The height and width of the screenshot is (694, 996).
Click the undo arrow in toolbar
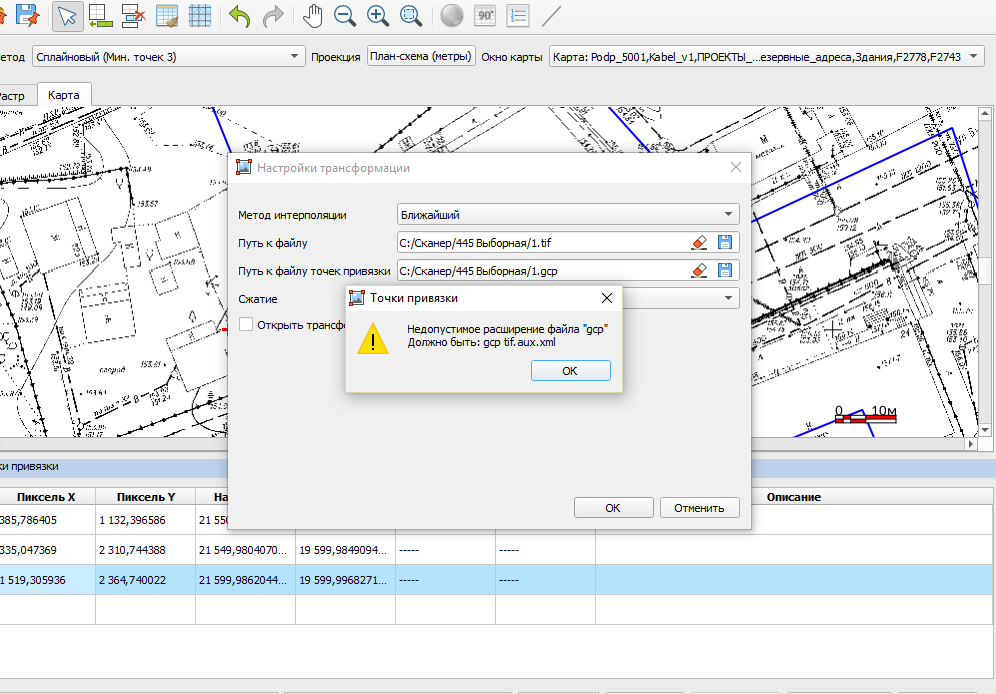pyautogui.click(x=239, y=16)
